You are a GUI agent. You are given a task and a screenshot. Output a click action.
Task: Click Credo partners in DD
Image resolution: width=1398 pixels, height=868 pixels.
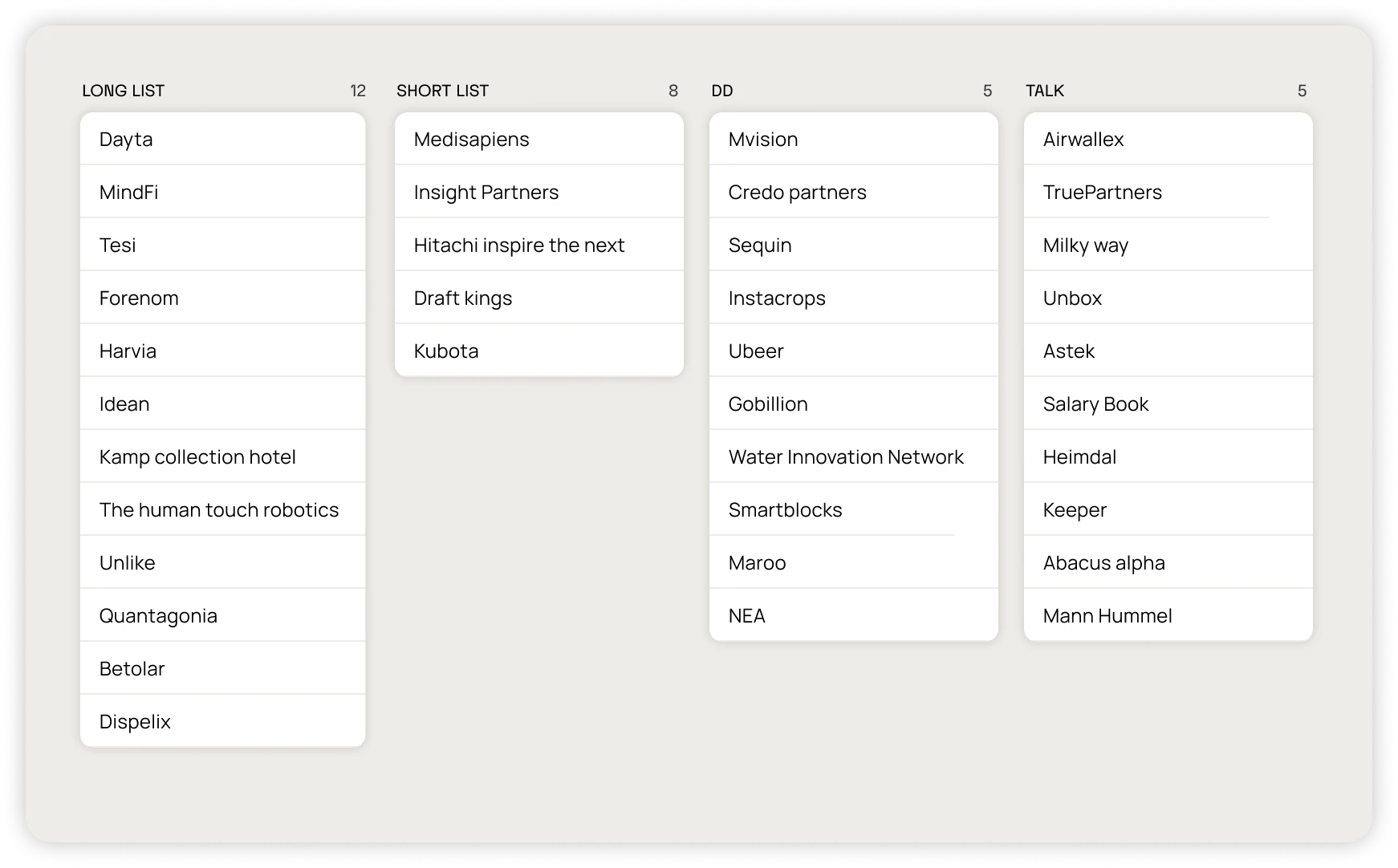point(853,192)
